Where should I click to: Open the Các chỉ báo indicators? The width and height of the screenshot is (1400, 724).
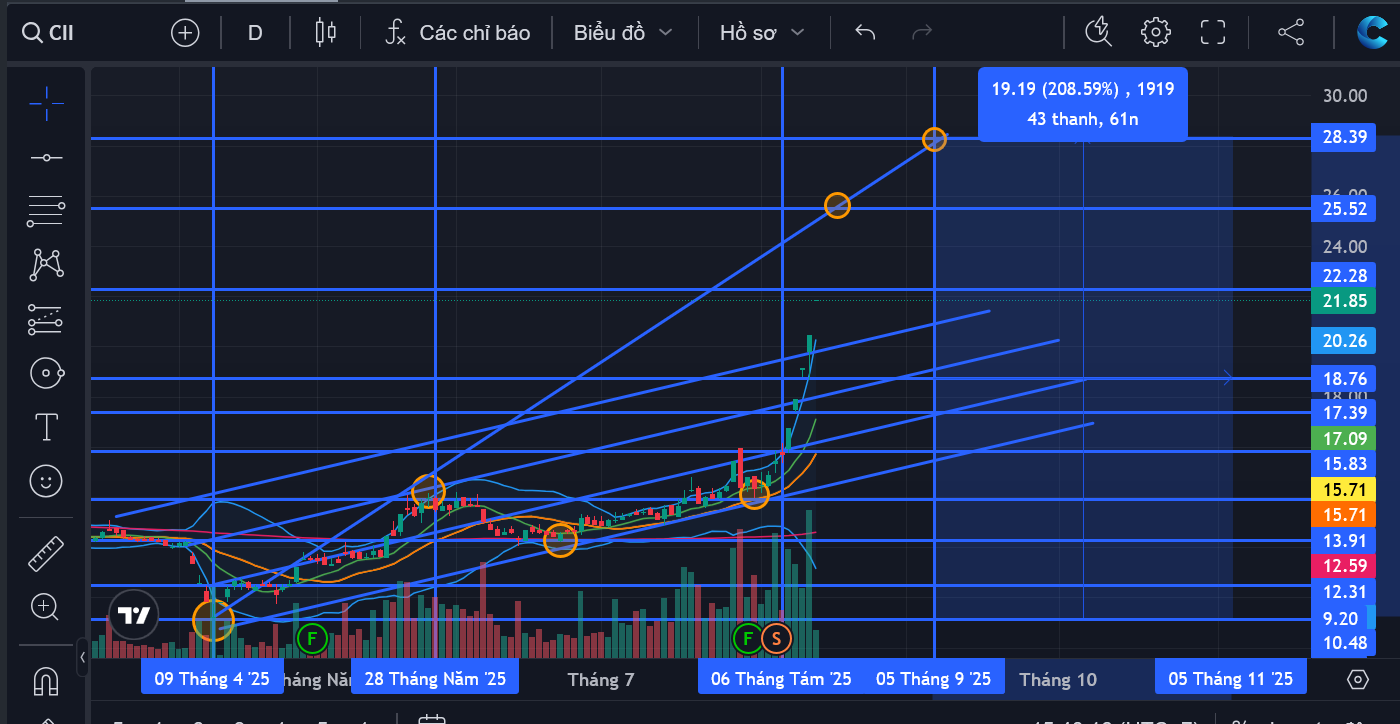[x=459, y=33]
